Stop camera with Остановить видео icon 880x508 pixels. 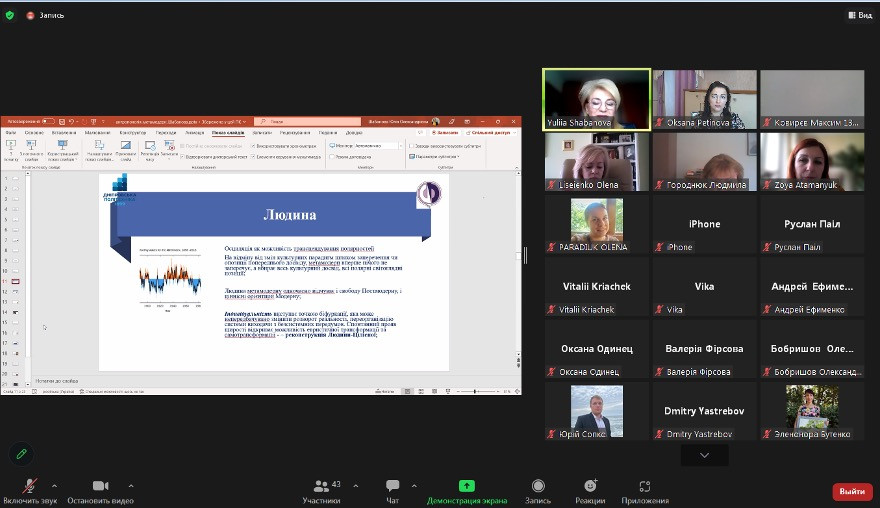point(100,486)
